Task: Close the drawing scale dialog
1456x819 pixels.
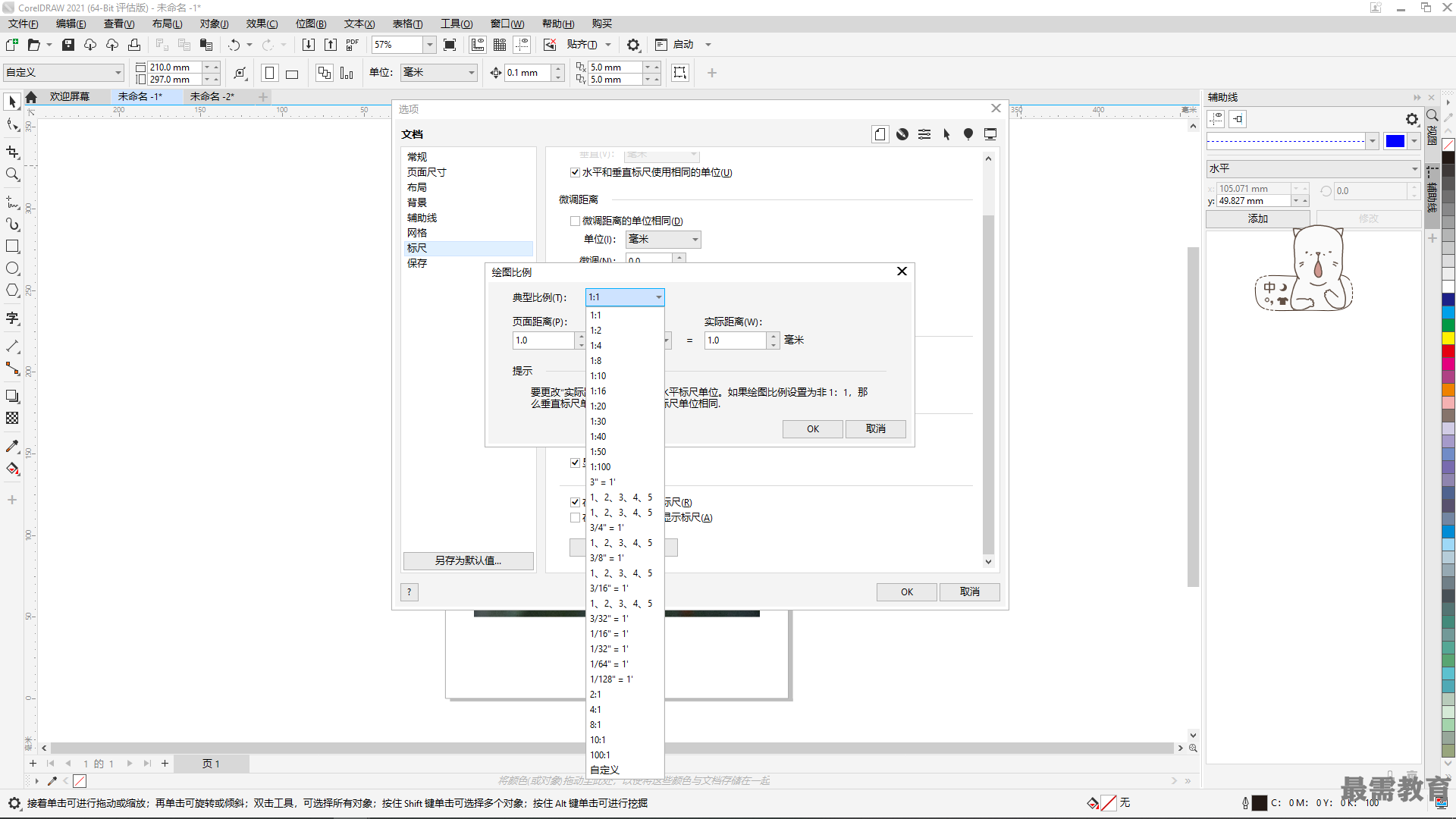Action: coord(902,271)
